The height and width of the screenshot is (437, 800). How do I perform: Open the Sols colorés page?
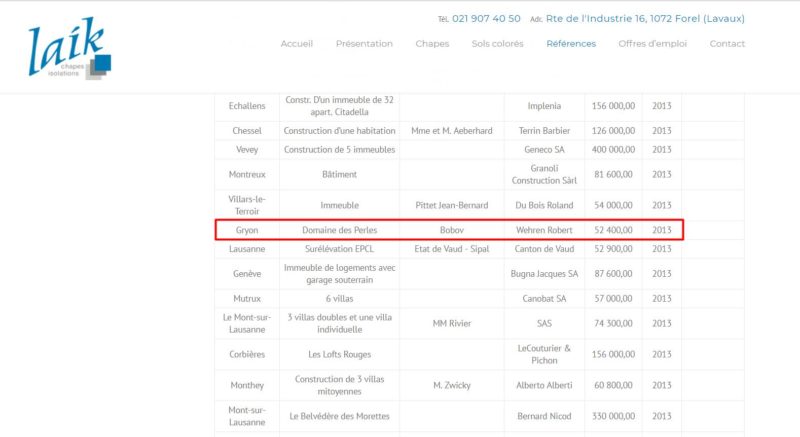497,44
